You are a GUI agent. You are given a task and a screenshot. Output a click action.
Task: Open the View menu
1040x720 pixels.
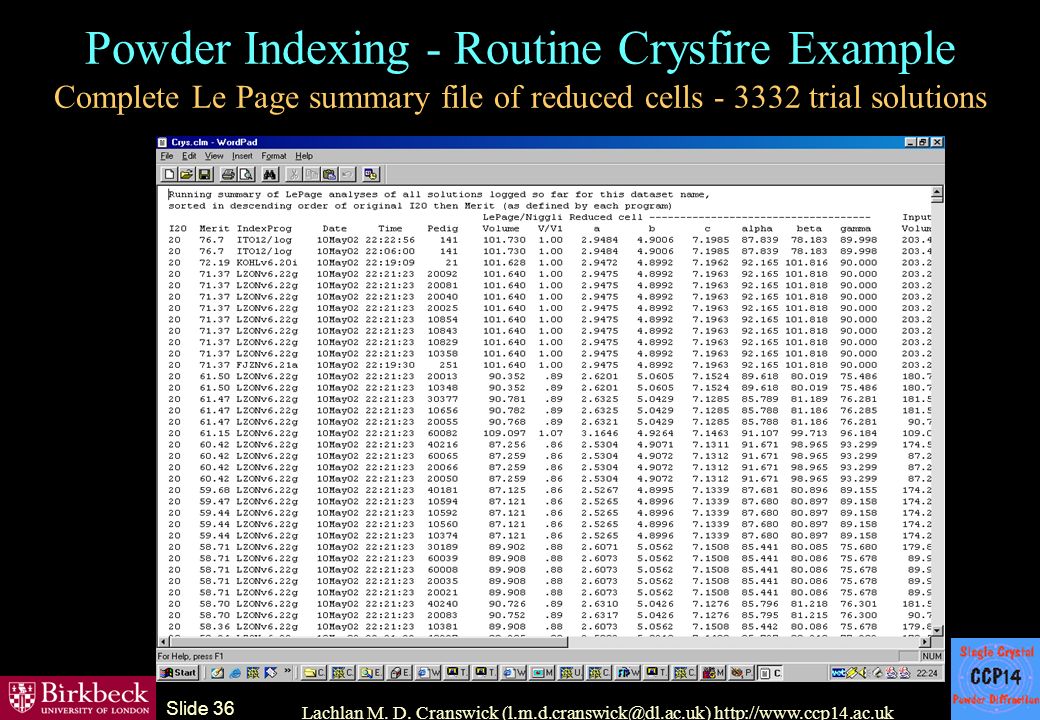coord(214,156)
